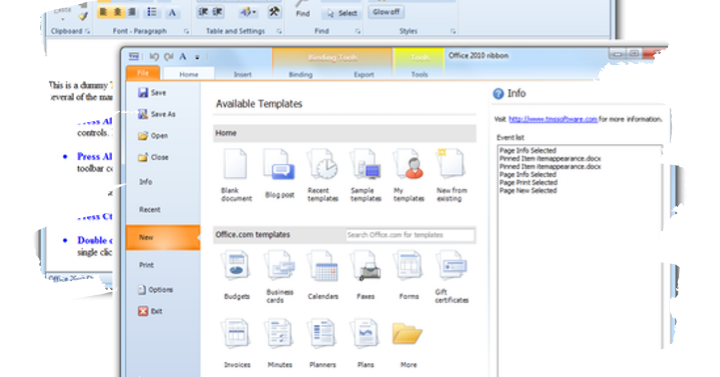
Task: Click the Find button in the back window ribbon
Action: coord(303,9)
